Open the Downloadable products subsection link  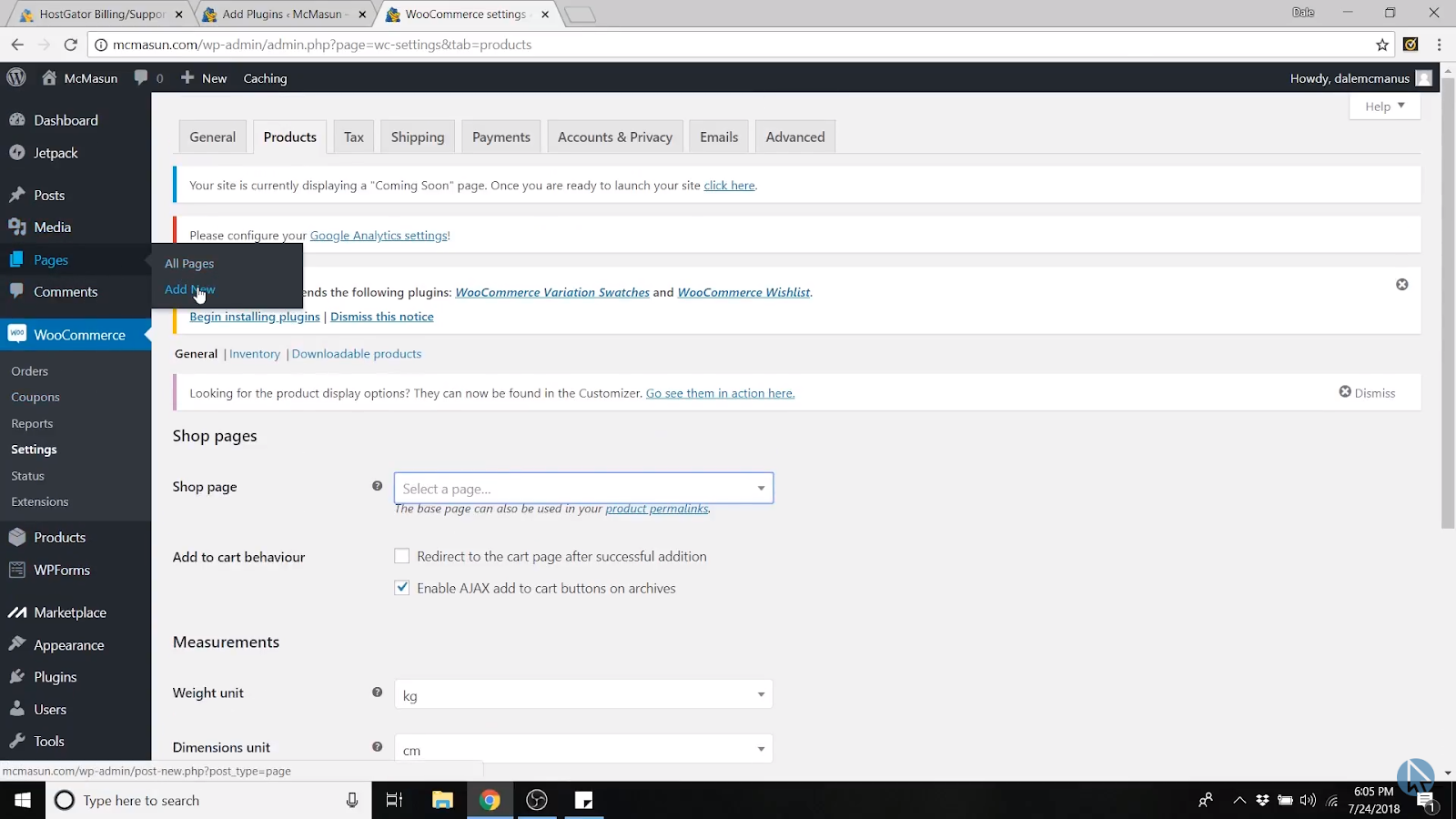pyautogui.click(x=357, y=354)
